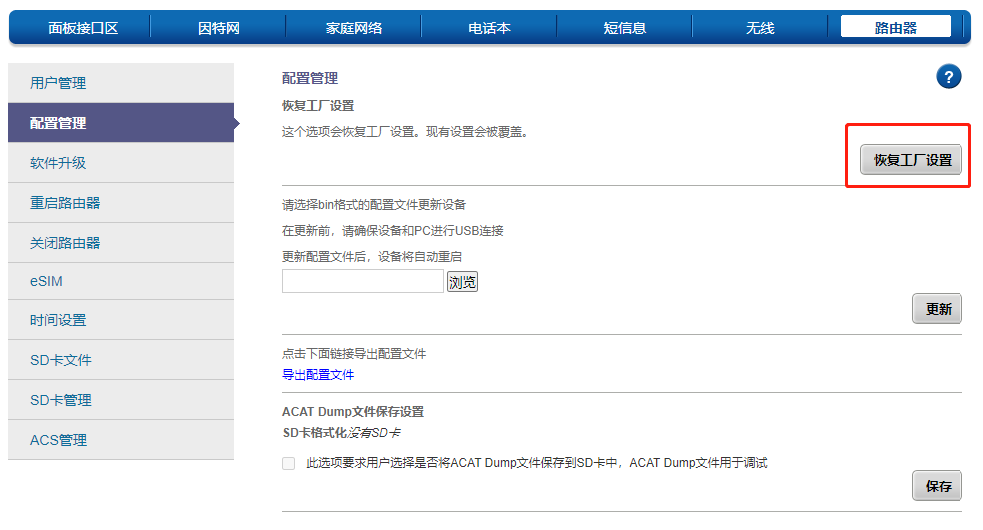Open ACS管理 in the sidebar
Screen dimensions: 983x530
point(121,440)
